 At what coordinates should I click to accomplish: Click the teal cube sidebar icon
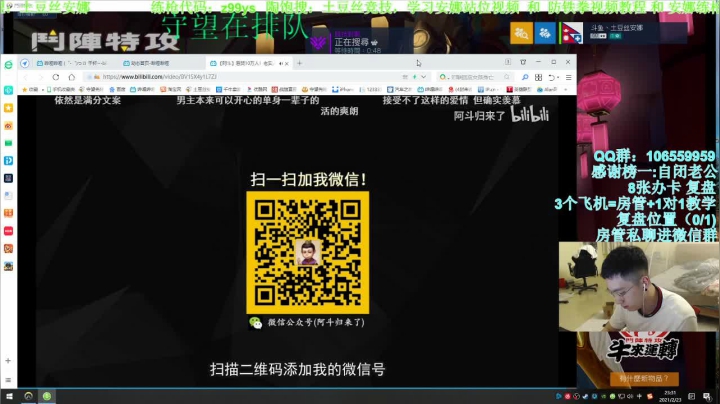[8, 90]
